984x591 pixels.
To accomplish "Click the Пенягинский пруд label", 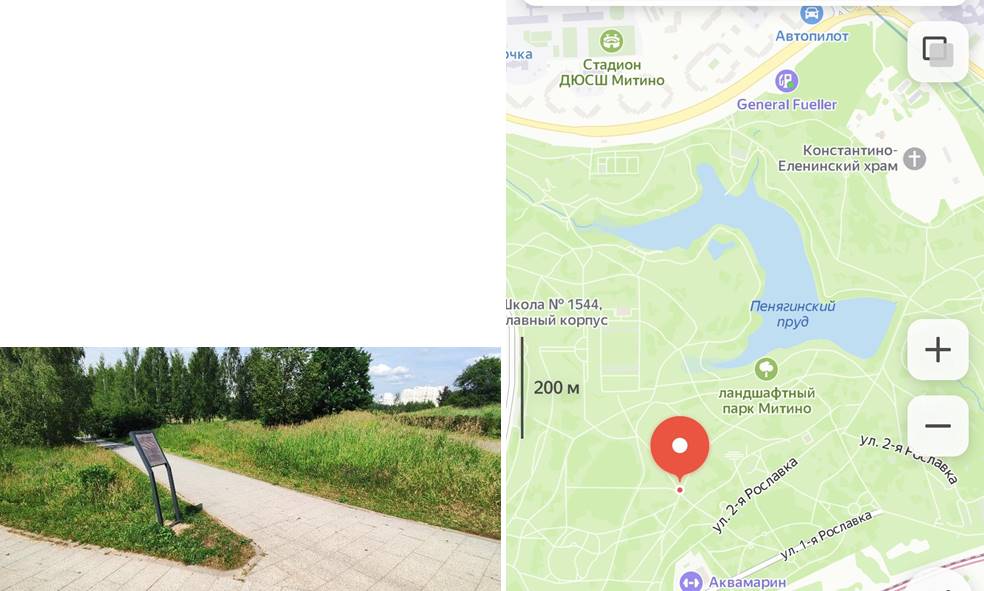I will 793,314.
